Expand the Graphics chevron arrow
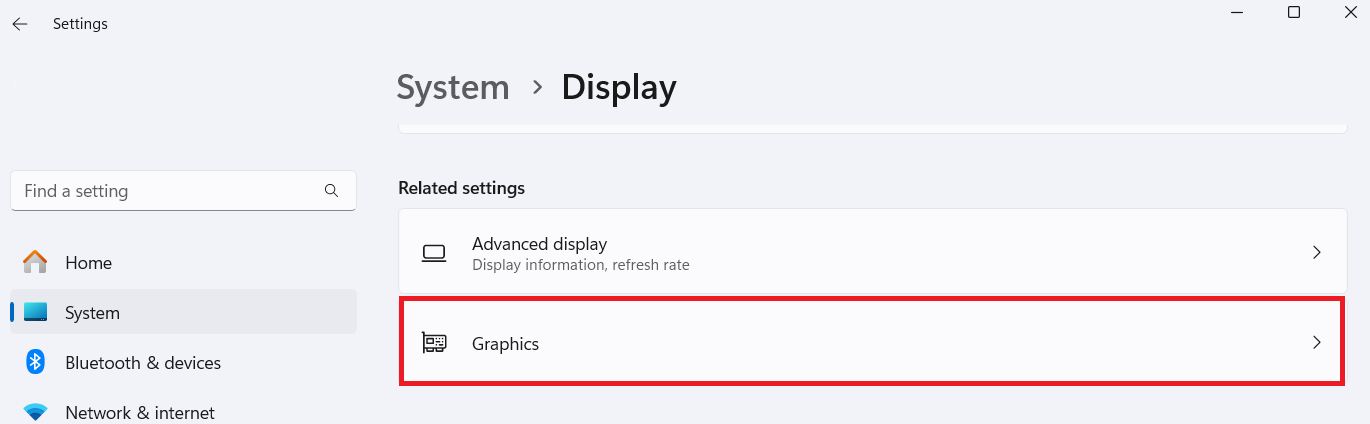 [x=1317, y=343]
